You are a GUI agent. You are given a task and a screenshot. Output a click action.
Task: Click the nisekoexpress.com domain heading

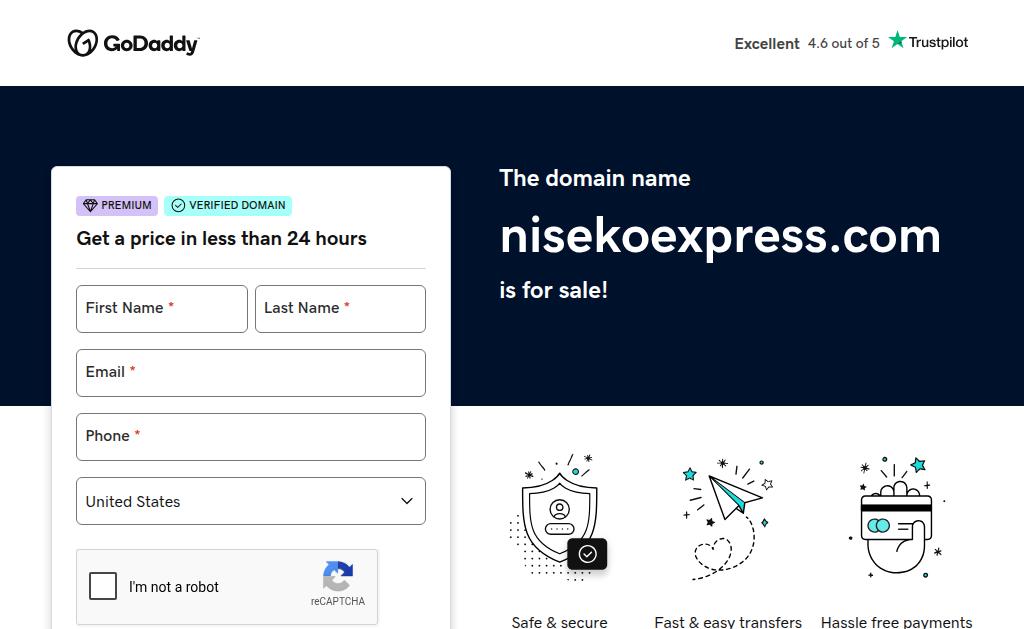point(720,236)
